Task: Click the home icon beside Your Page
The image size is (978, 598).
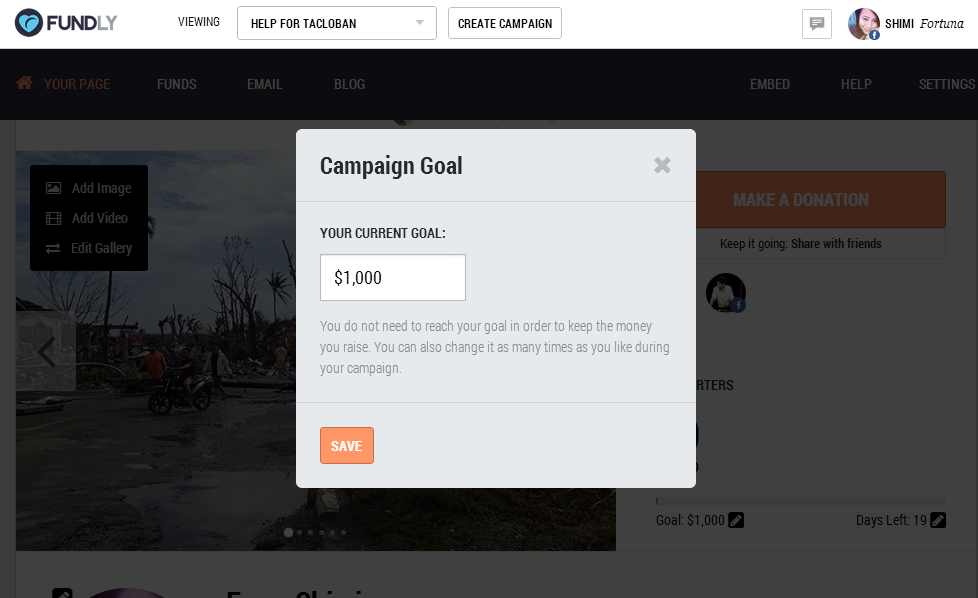Action: tap(25, 83)
